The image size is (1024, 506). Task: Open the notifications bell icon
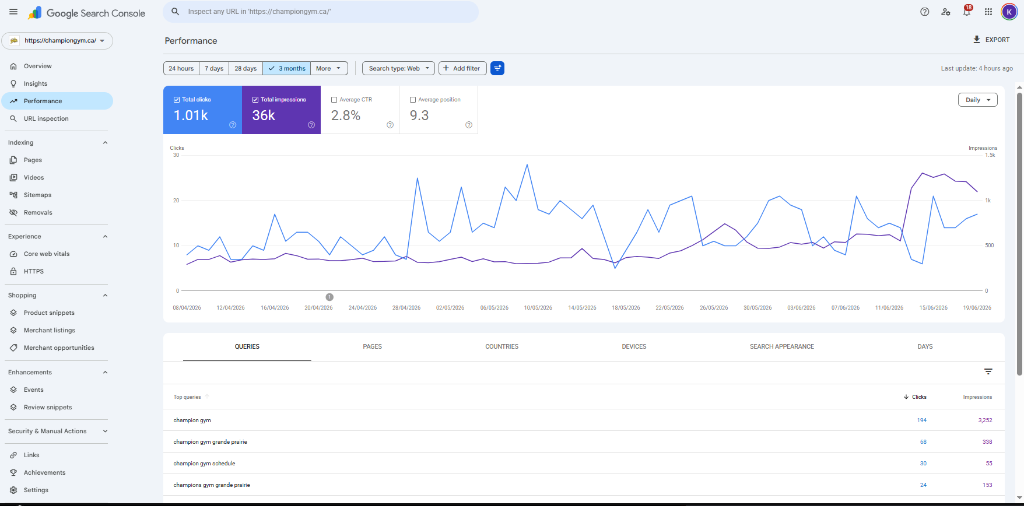(967, 12)
